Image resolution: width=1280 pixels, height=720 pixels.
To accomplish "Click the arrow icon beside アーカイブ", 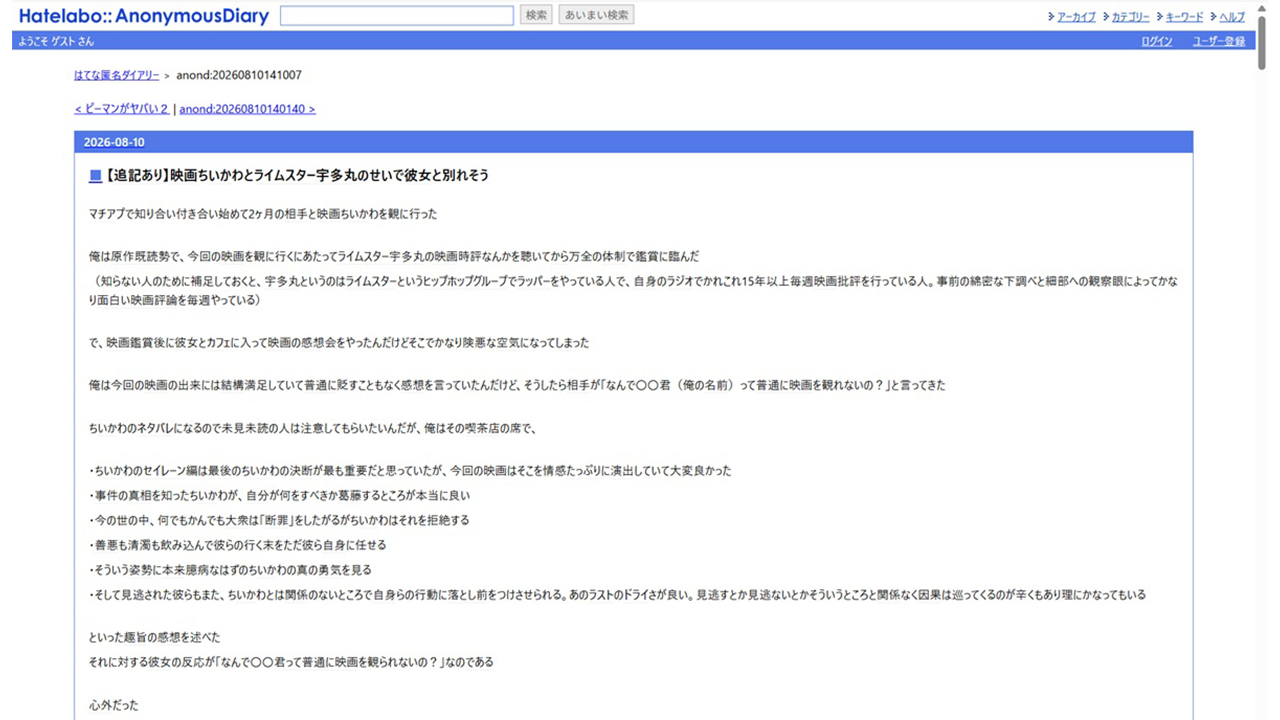I will [1051, 17].
